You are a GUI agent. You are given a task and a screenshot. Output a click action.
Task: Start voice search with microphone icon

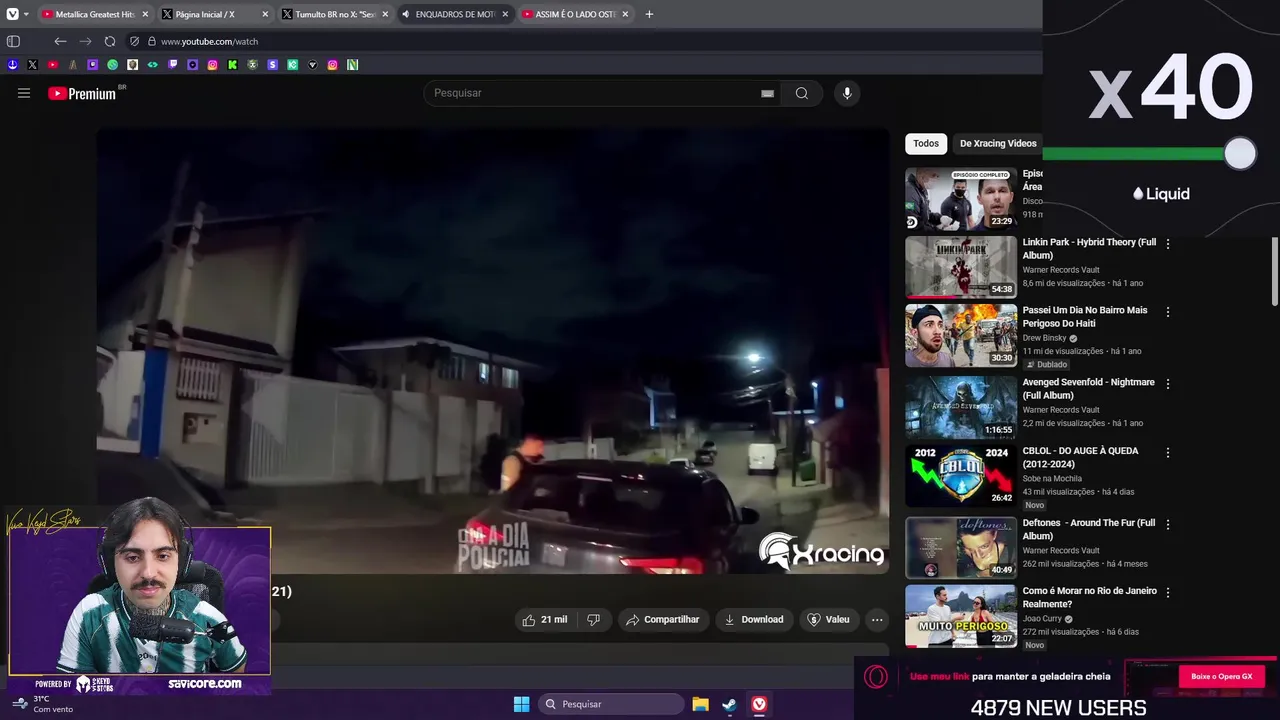pyautogui.click(x=847, y=93)
